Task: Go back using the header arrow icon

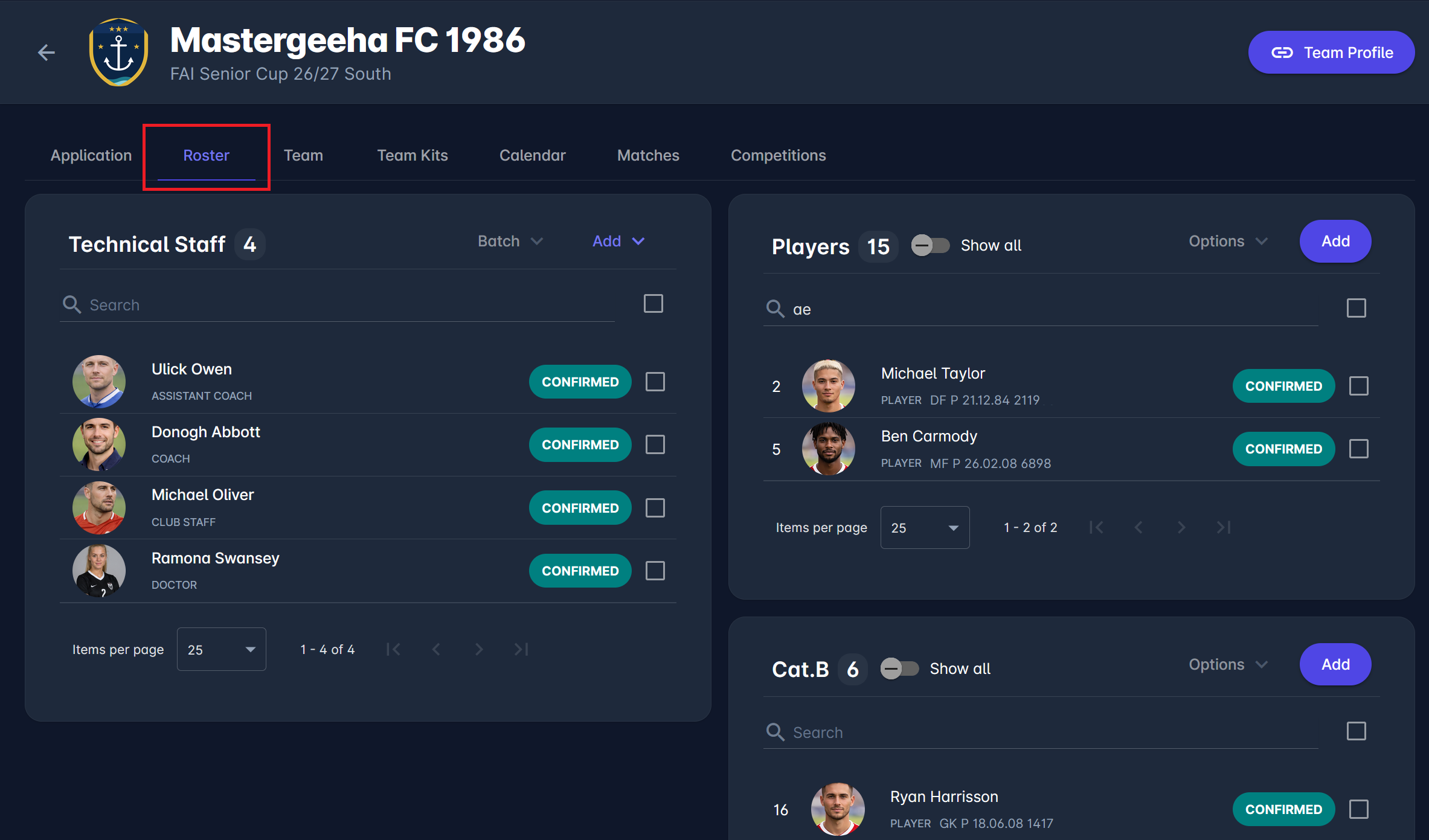Action: [x=47, y=53]
